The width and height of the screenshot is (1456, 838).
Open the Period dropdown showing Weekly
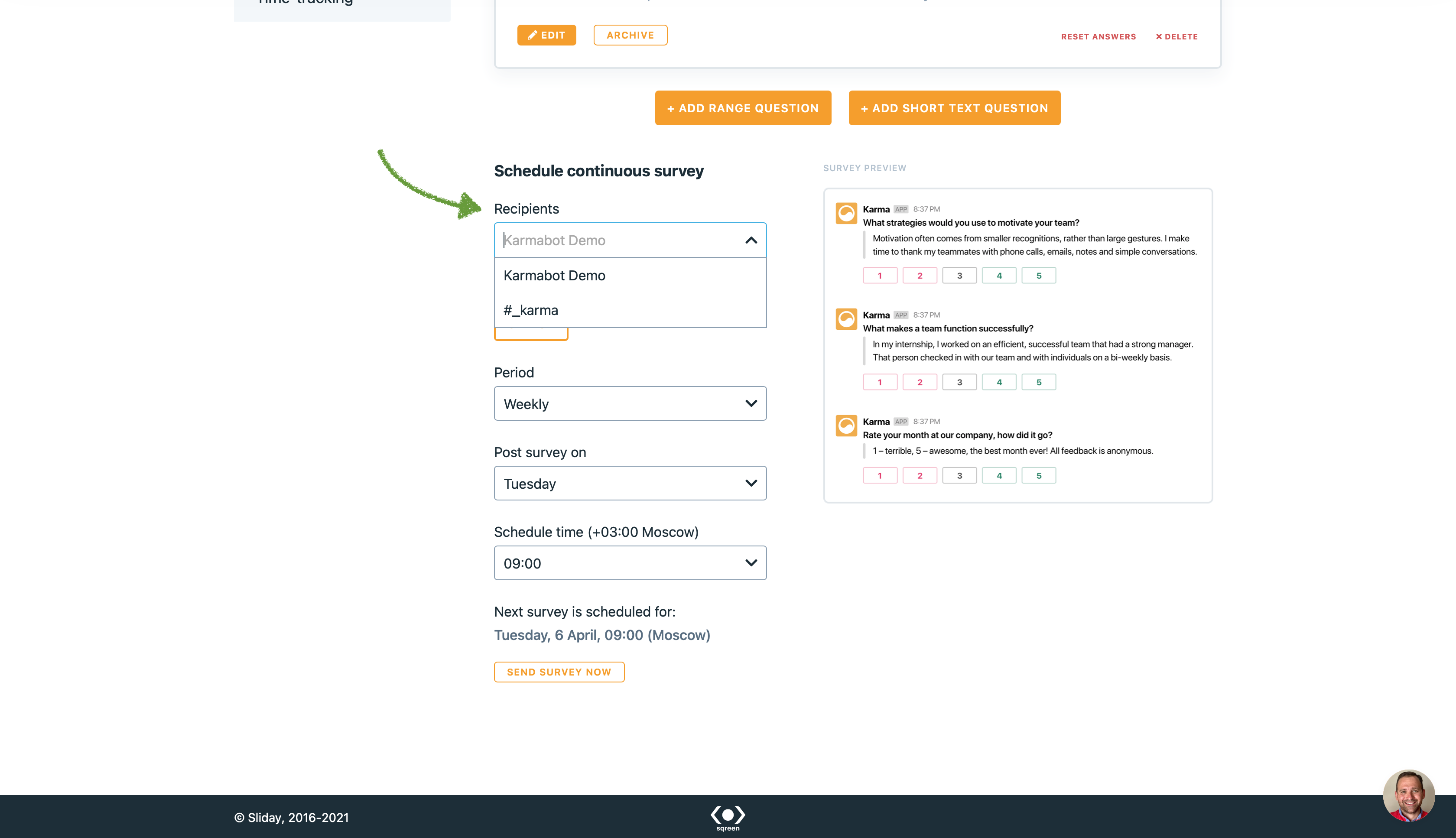tap(630, 403)
